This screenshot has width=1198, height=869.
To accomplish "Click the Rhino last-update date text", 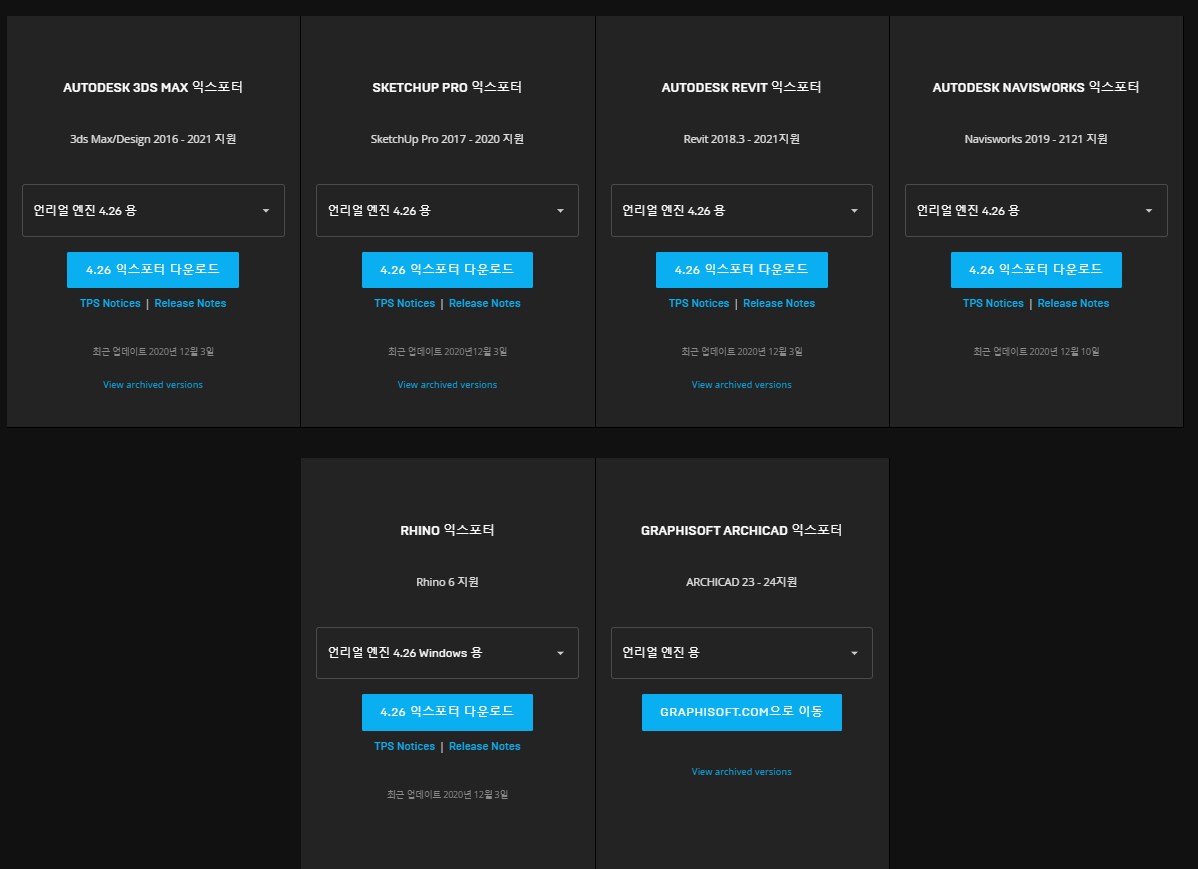I will point(447,795).
